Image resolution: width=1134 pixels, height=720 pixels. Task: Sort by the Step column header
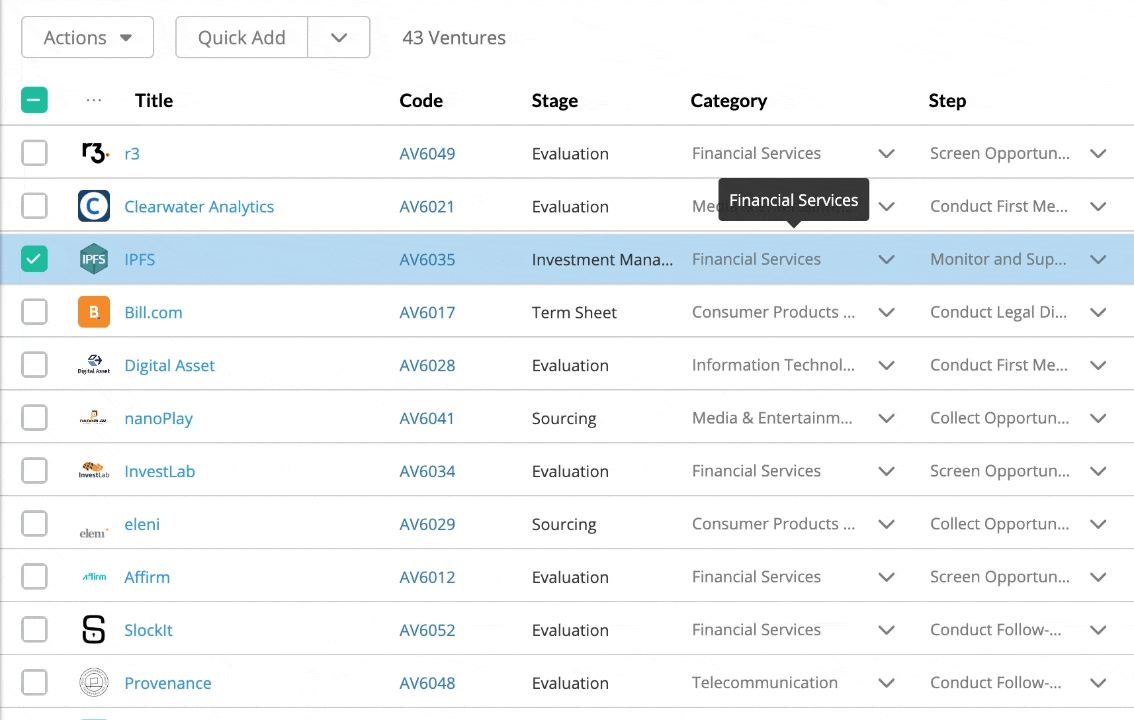coord(947,100)
